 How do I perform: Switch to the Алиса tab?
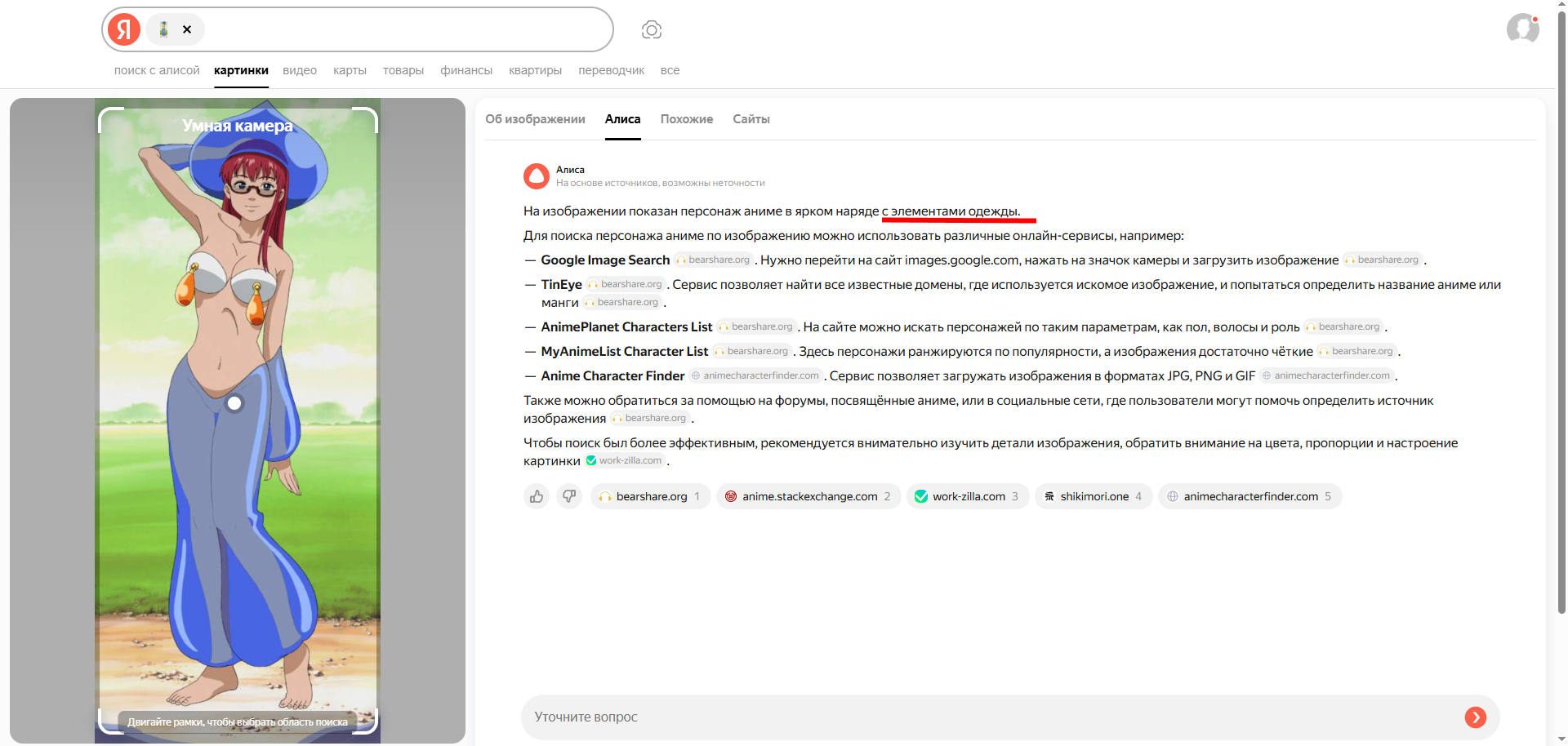pyautogui.click(x=622, y=119)
